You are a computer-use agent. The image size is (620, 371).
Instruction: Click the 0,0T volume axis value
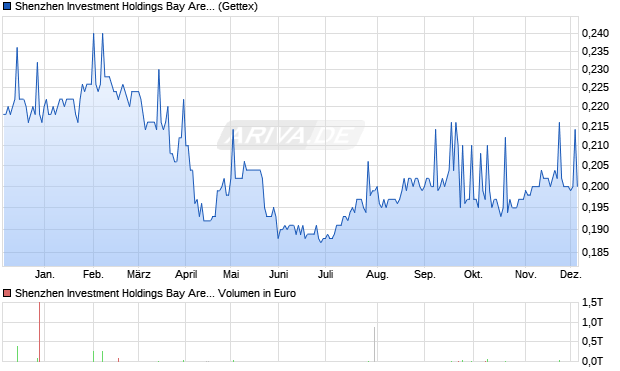pyautogui.click(x=592, y=361)
